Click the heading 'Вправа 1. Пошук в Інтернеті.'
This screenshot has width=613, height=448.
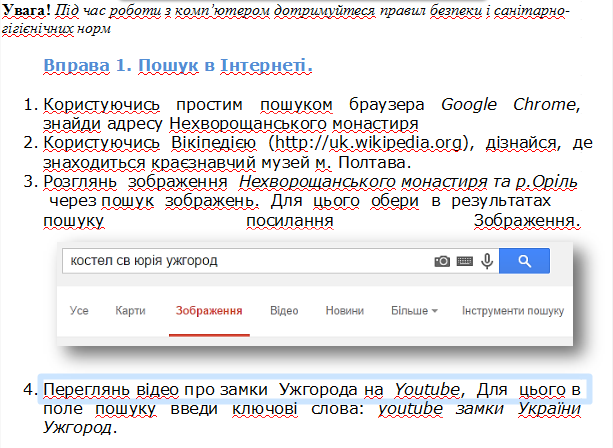point(178,66)
